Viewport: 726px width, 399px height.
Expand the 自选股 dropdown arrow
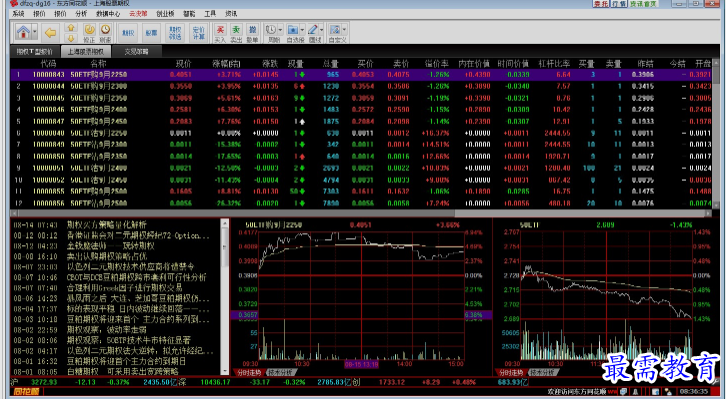pyautogui.click(x=302, y=30)
